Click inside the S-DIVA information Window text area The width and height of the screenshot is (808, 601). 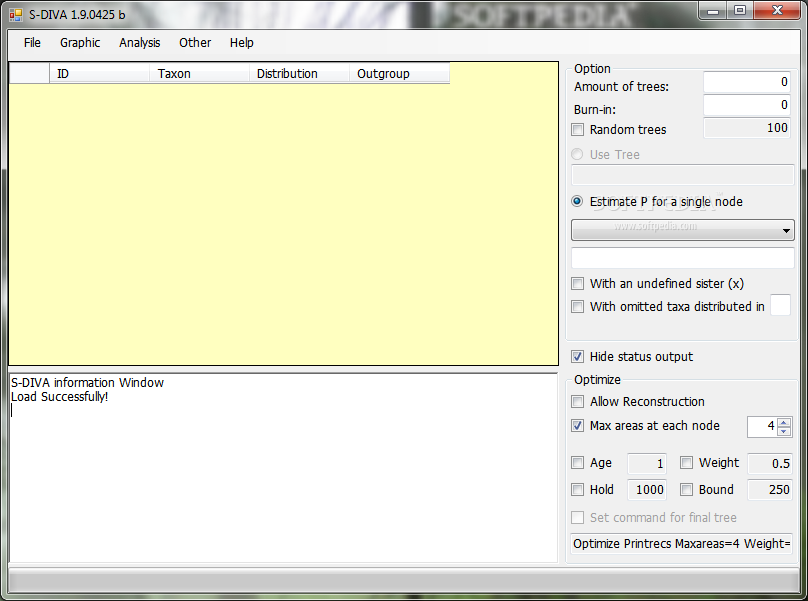[283, 468]
